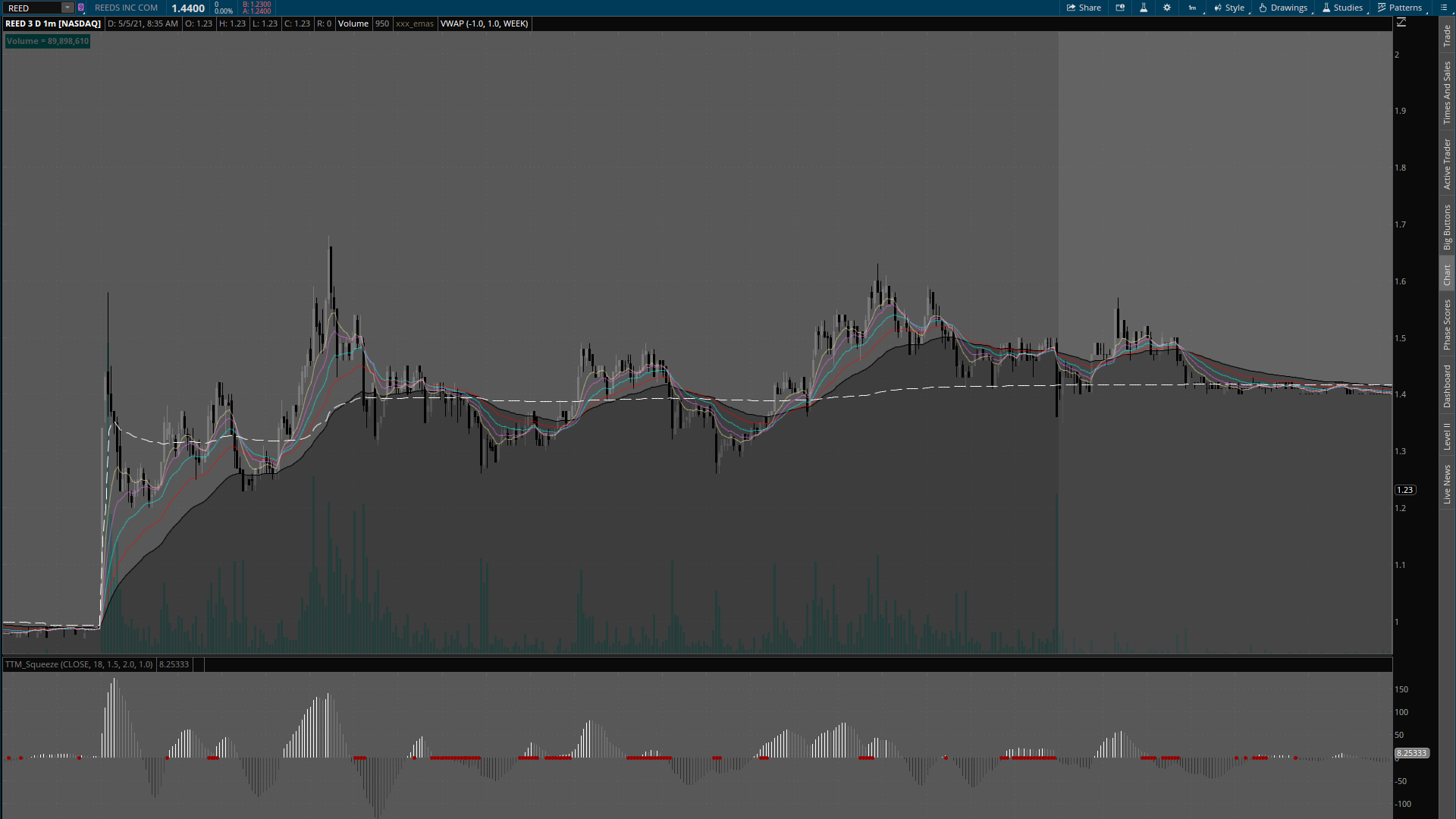Open chart settings gear icon
Image resolution: width=1456 pixels, height=819 pixels.
[1167, 8]
